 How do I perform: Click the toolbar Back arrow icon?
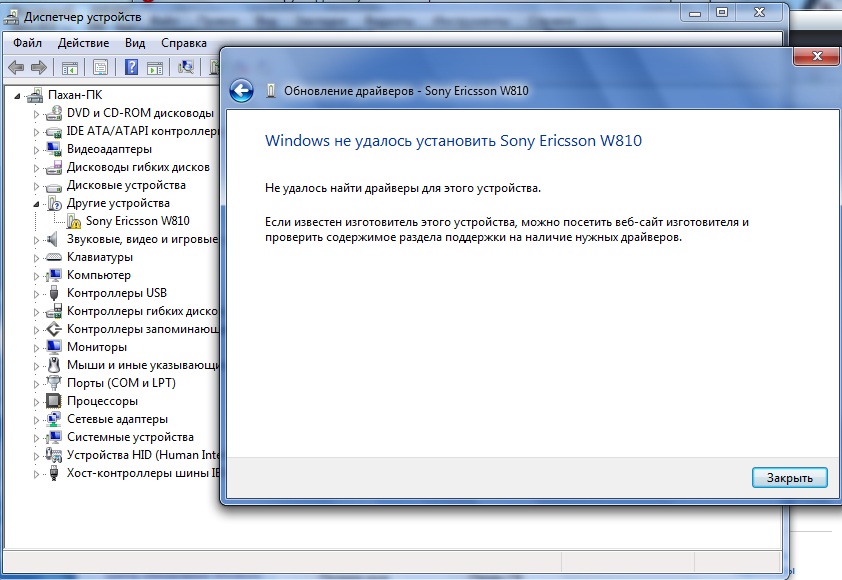click(16, 68)
